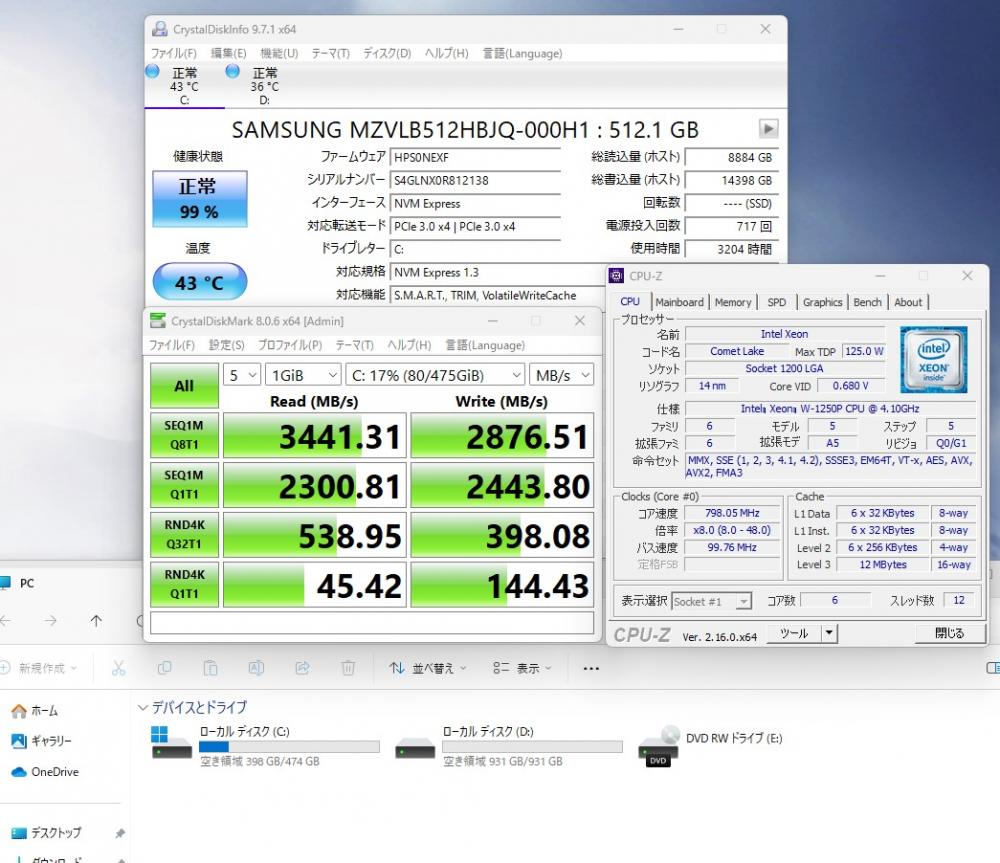Open the MB/s unit dropdown
The image size is (1000, 863).
tap(561, 375)
